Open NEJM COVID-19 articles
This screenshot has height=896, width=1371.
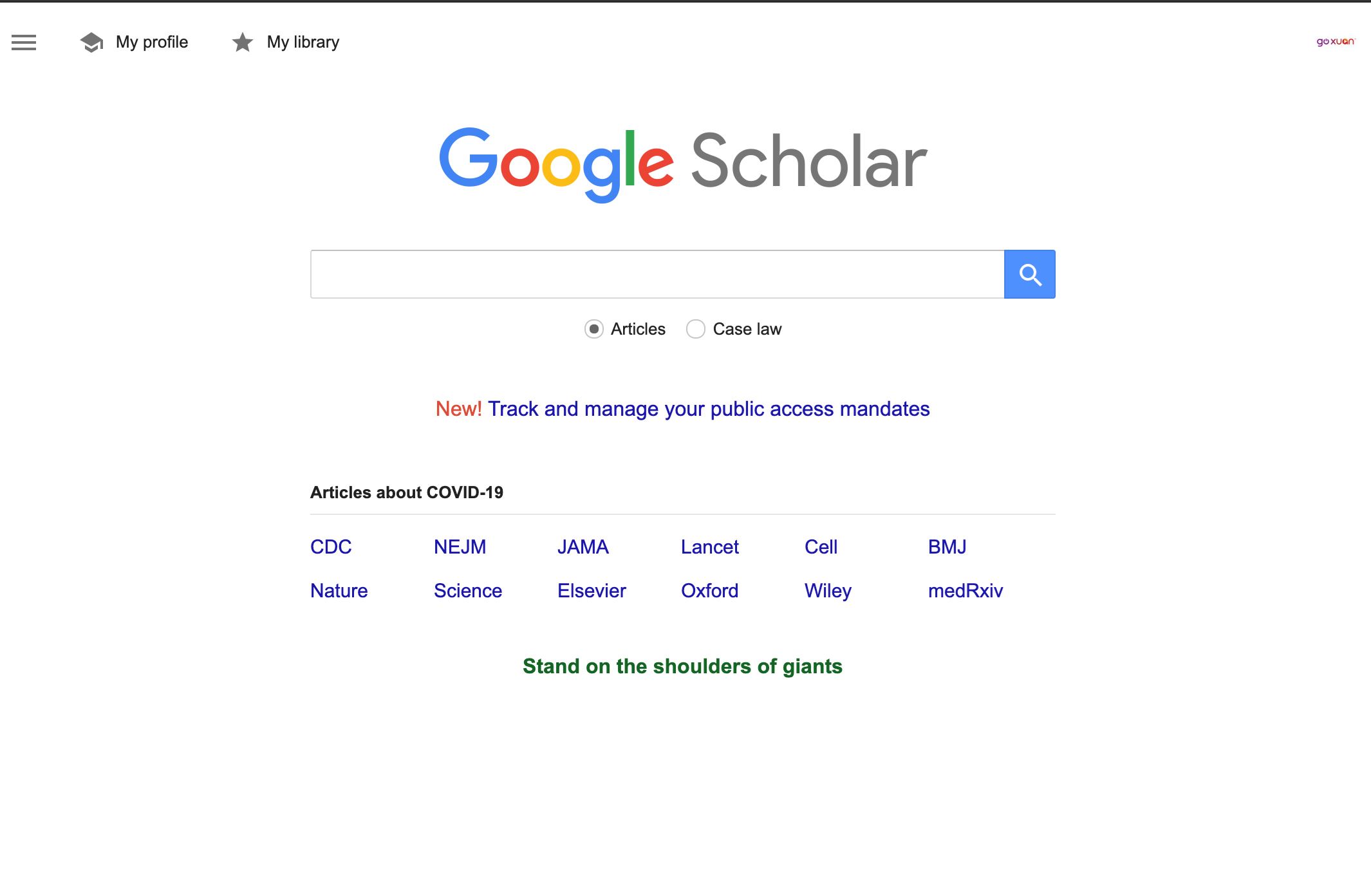point(460,546)
